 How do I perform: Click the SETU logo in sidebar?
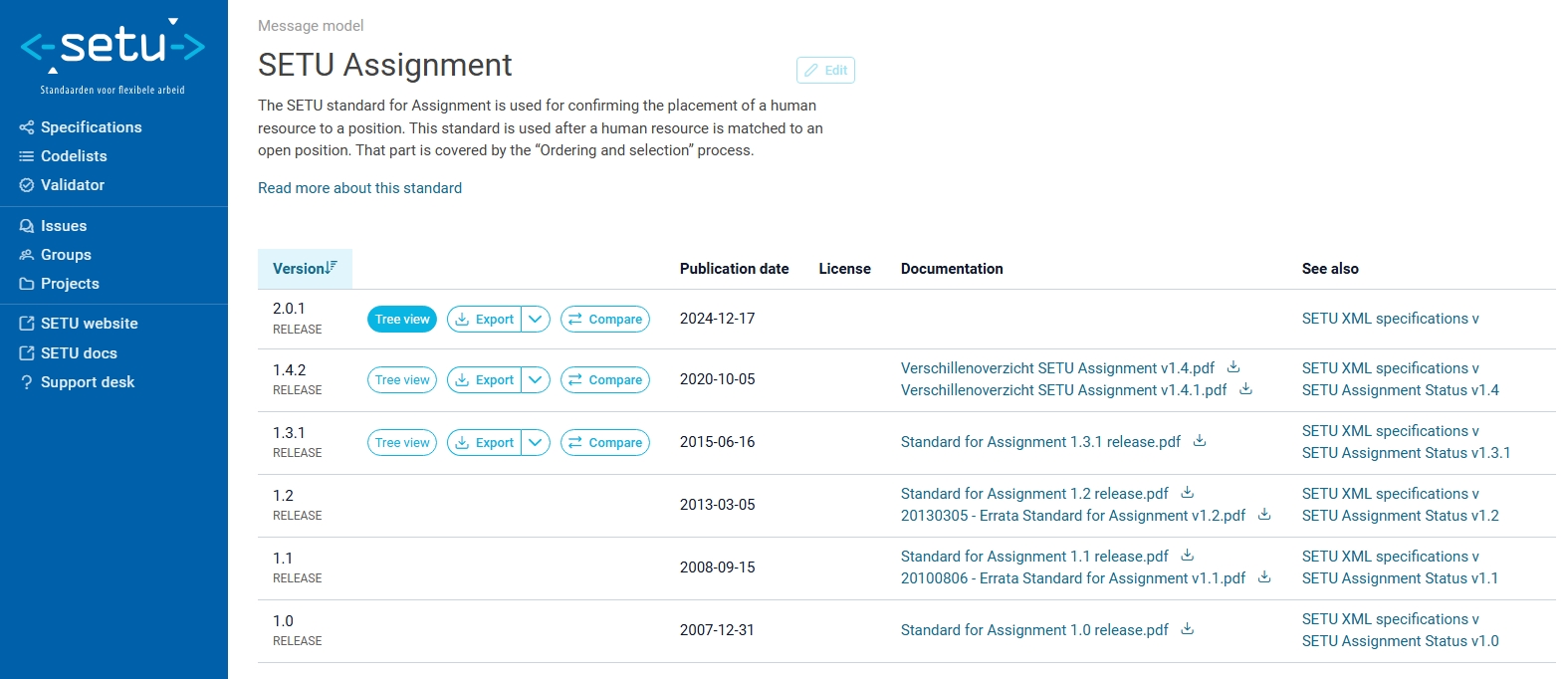[x=112, y=55]
